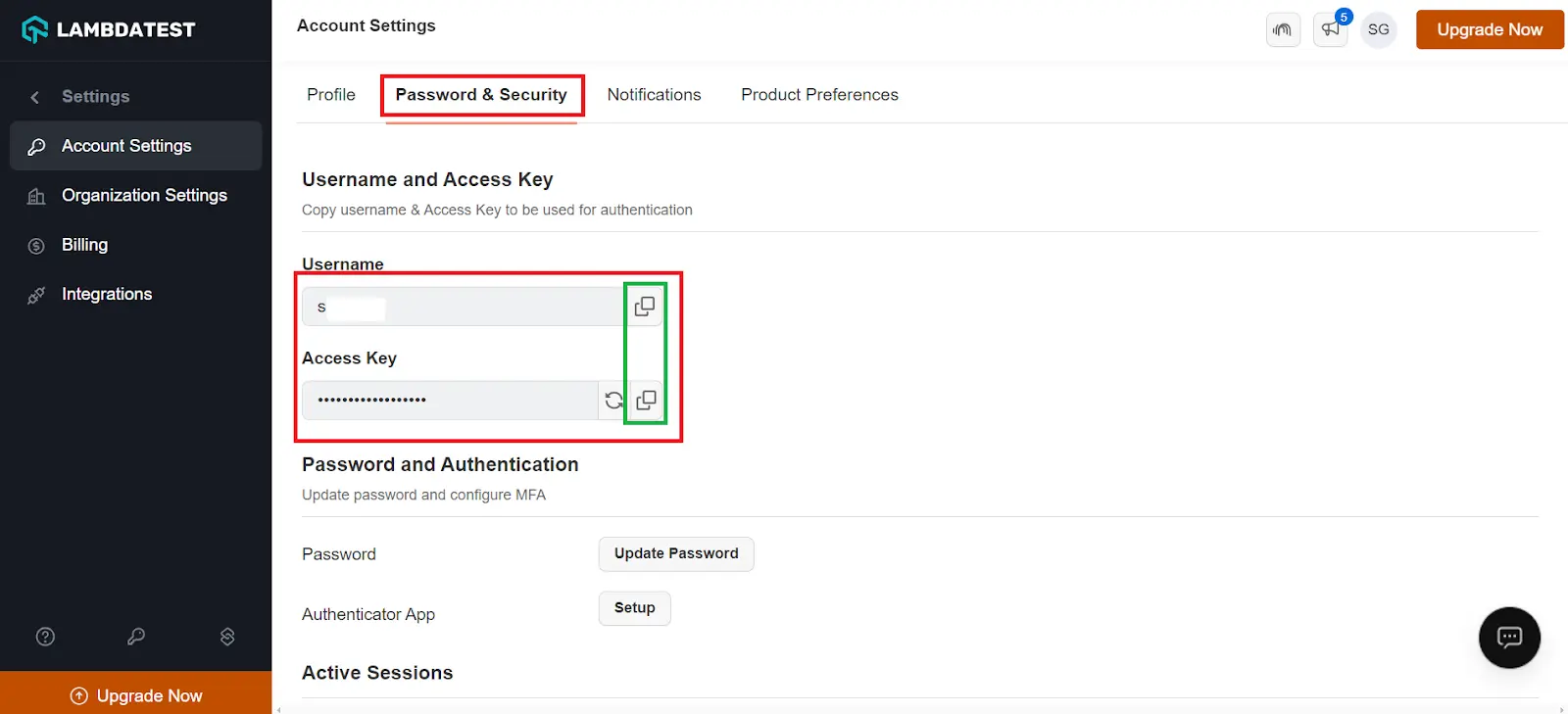Open the SG profile avatar menu
The width and height of the screenshot is (1568, 714).
point(1378,29)
